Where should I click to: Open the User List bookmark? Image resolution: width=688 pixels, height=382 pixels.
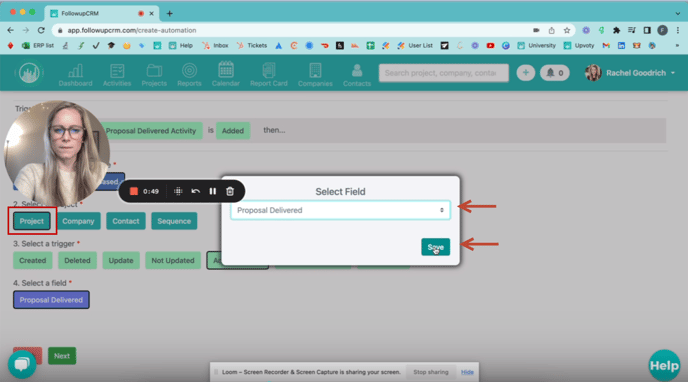coord(415,46)
